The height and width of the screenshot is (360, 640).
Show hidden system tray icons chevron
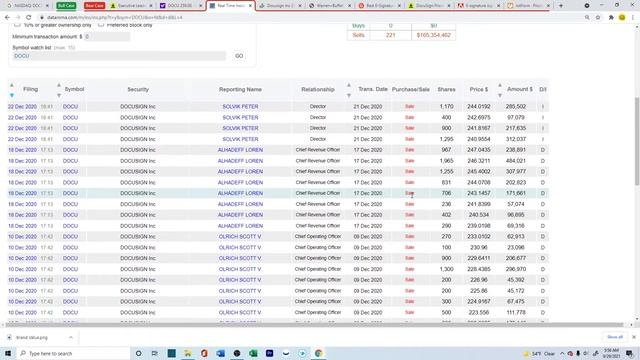pos(562,353)
